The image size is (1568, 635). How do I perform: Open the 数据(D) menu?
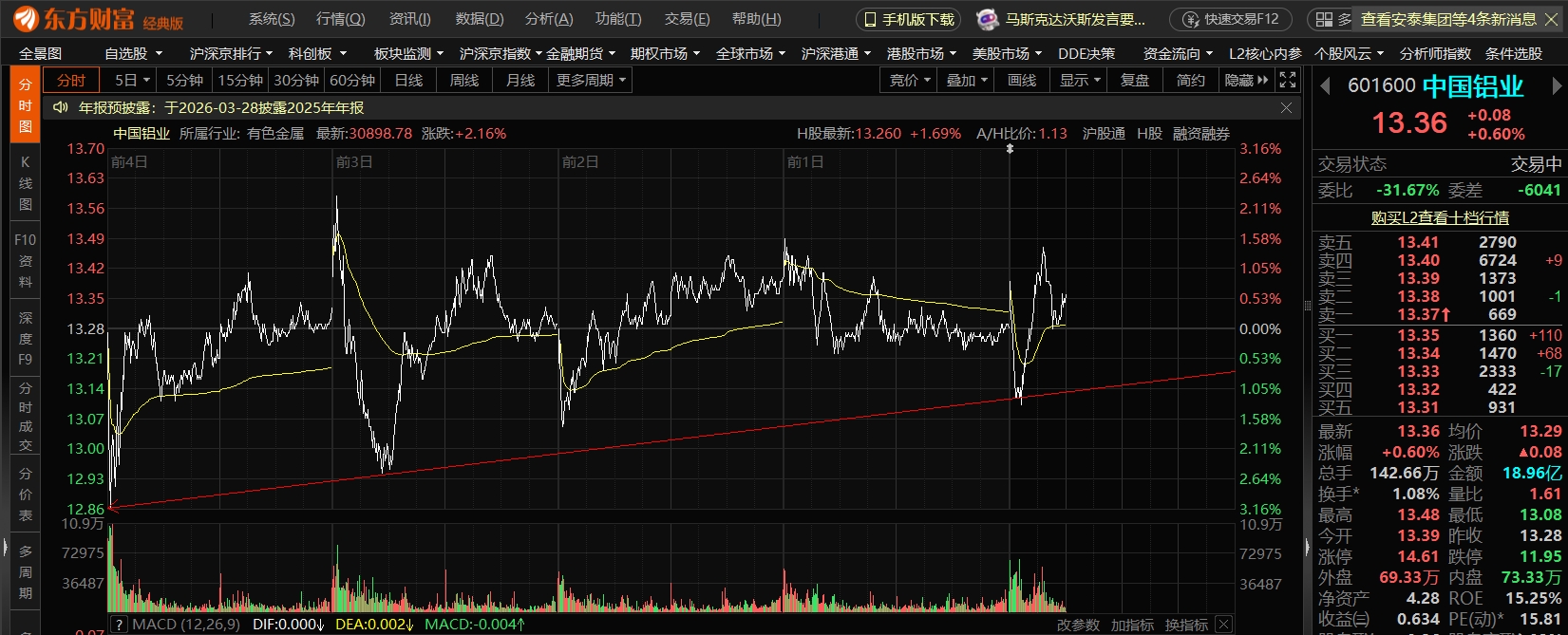click(x=480, y=19)
